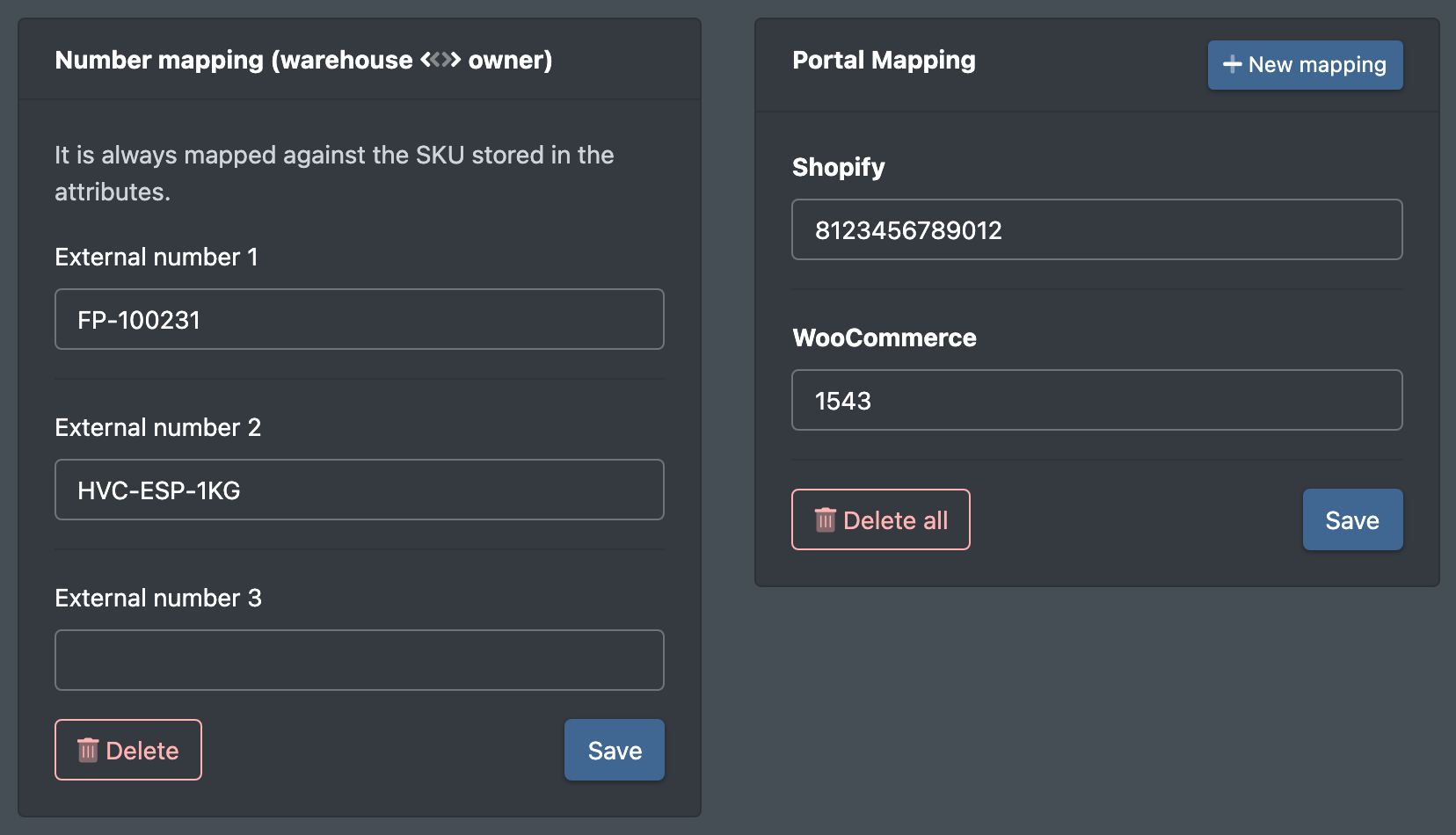Click the Number mapping panel title text

click(303, 60)
